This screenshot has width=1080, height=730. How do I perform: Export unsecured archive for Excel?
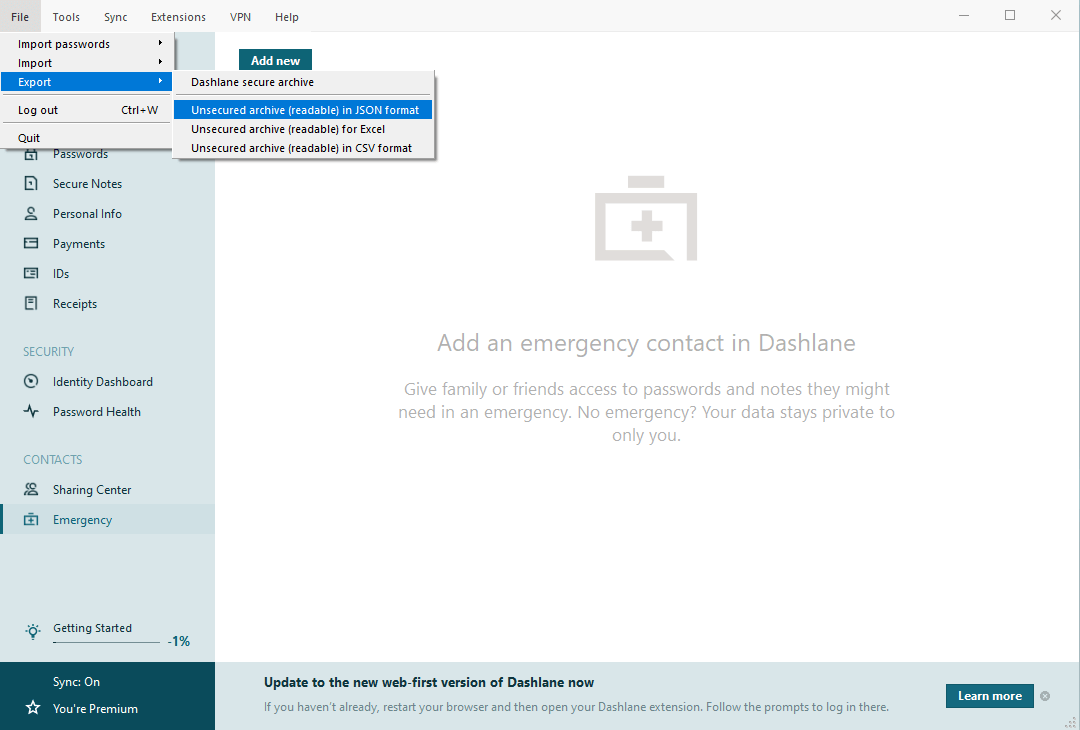click(x=303, y=129)
